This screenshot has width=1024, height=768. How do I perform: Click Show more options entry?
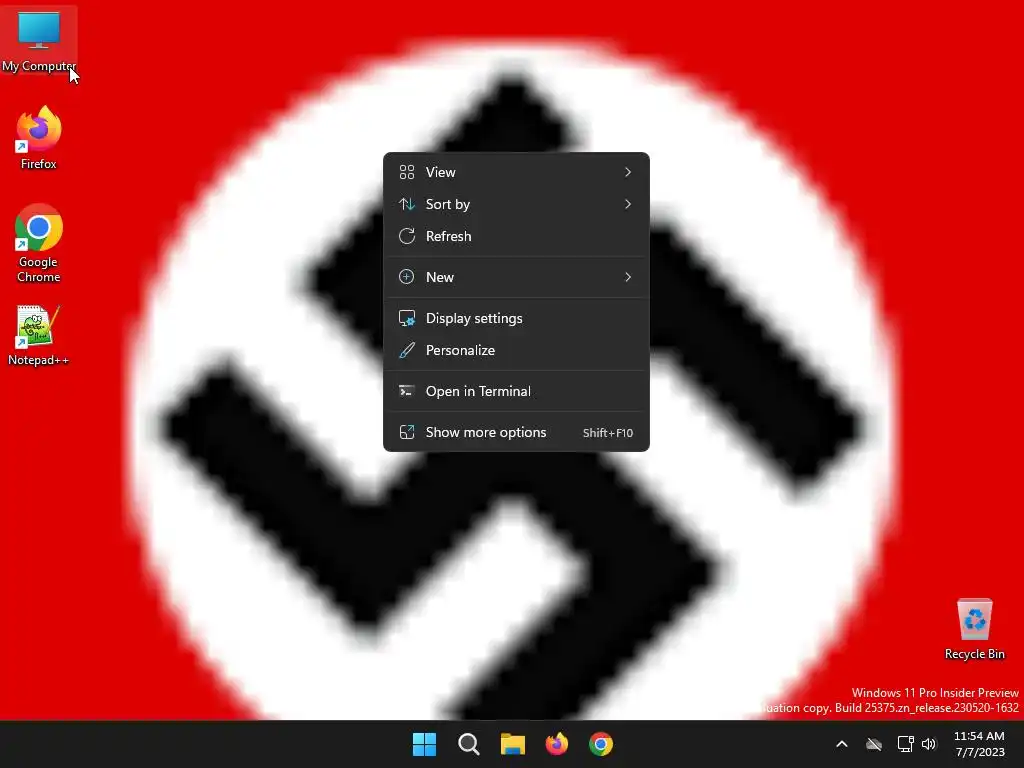516,432
